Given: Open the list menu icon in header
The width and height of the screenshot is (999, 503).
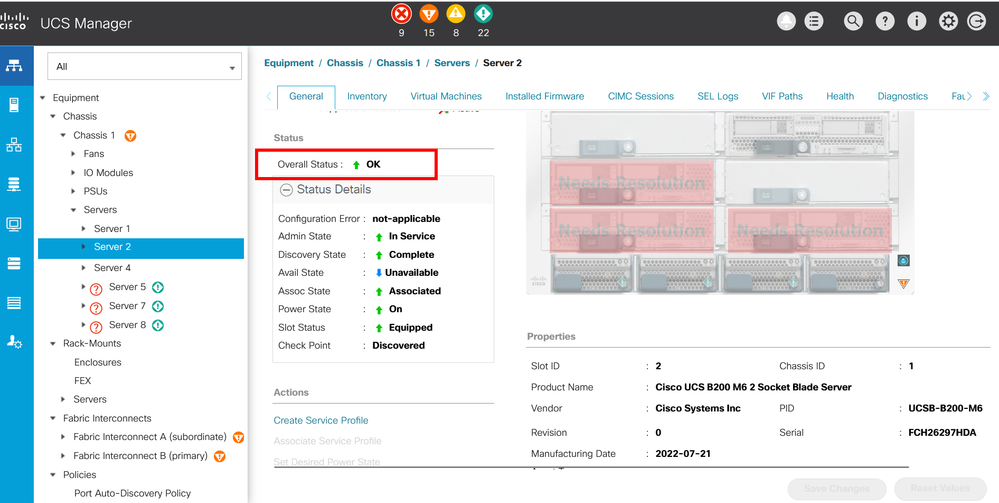Looking at the screenshot, I should coord(814,21).
